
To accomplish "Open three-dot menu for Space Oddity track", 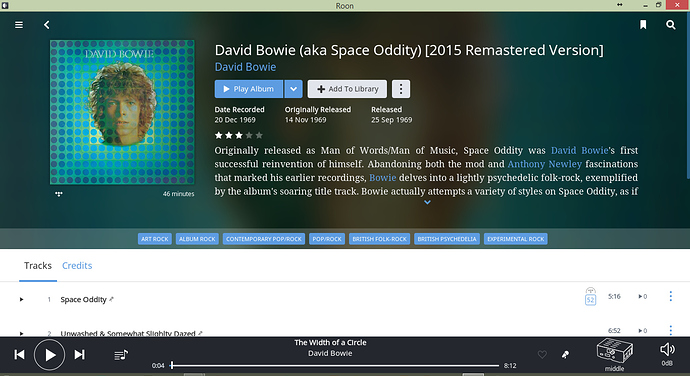I will click(x=671, y=296).
